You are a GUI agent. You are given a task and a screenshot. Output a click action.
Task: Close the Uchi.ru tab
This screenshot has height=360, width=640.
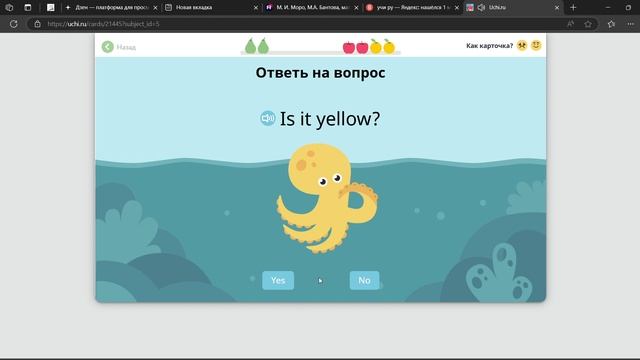click(557, 8)
